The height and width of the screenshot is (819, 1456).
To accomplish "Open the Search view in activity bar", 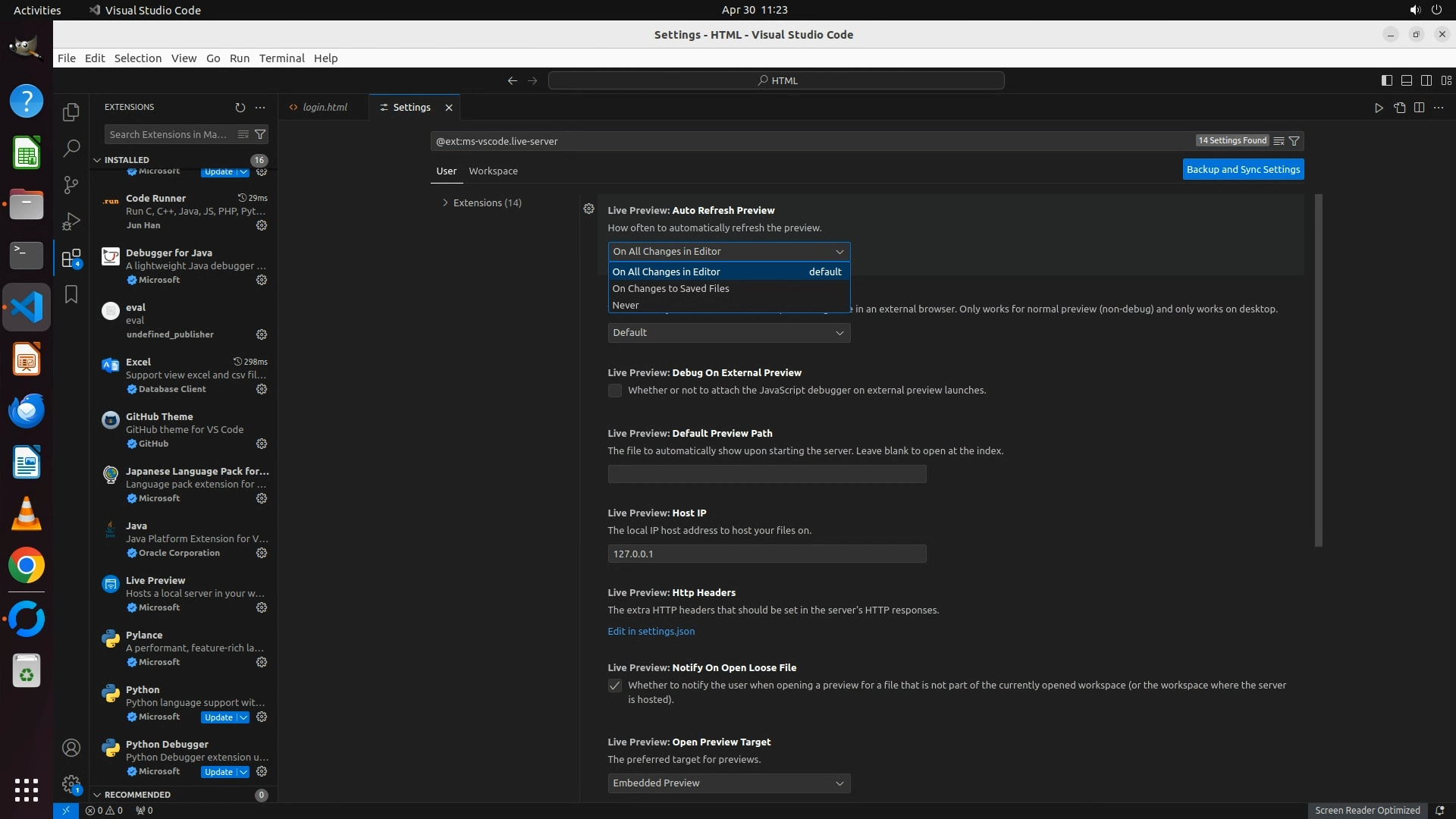I will (71, 148).
